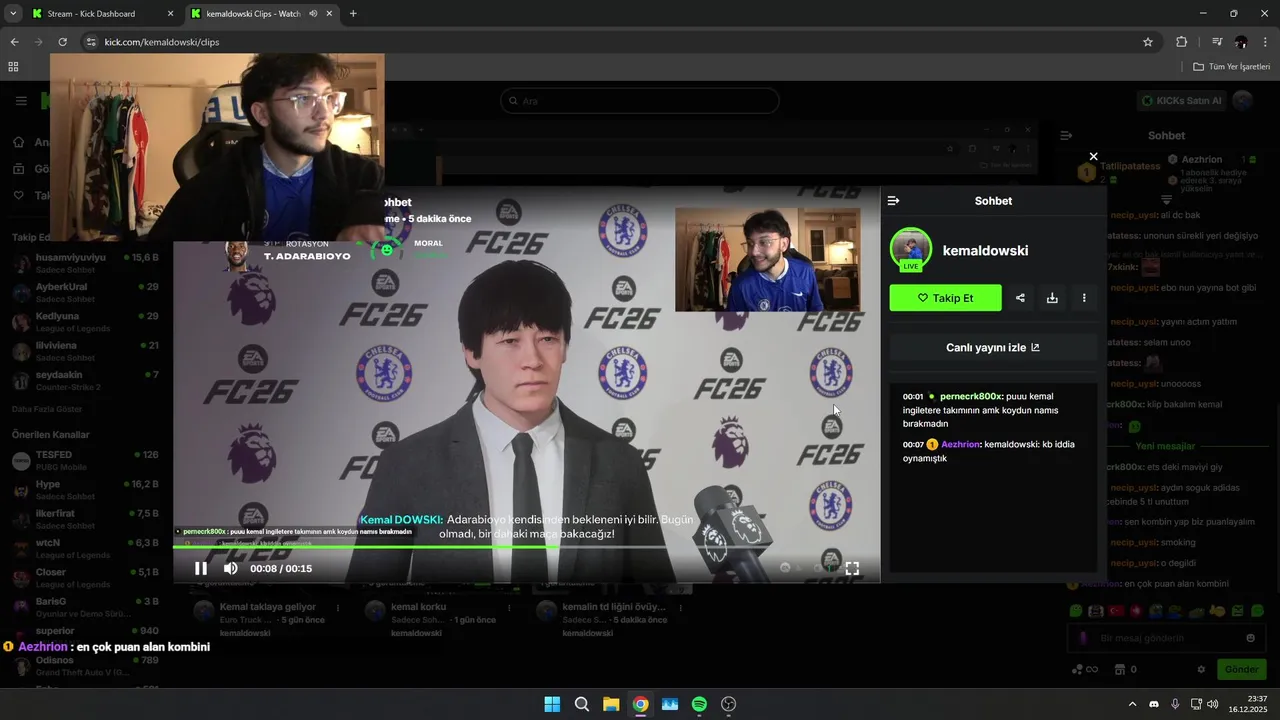Open Tüm Yer İşaretleri bookmarks folder
Viewport: 1280px width, 720px height.
click(x=1231, y=67)
